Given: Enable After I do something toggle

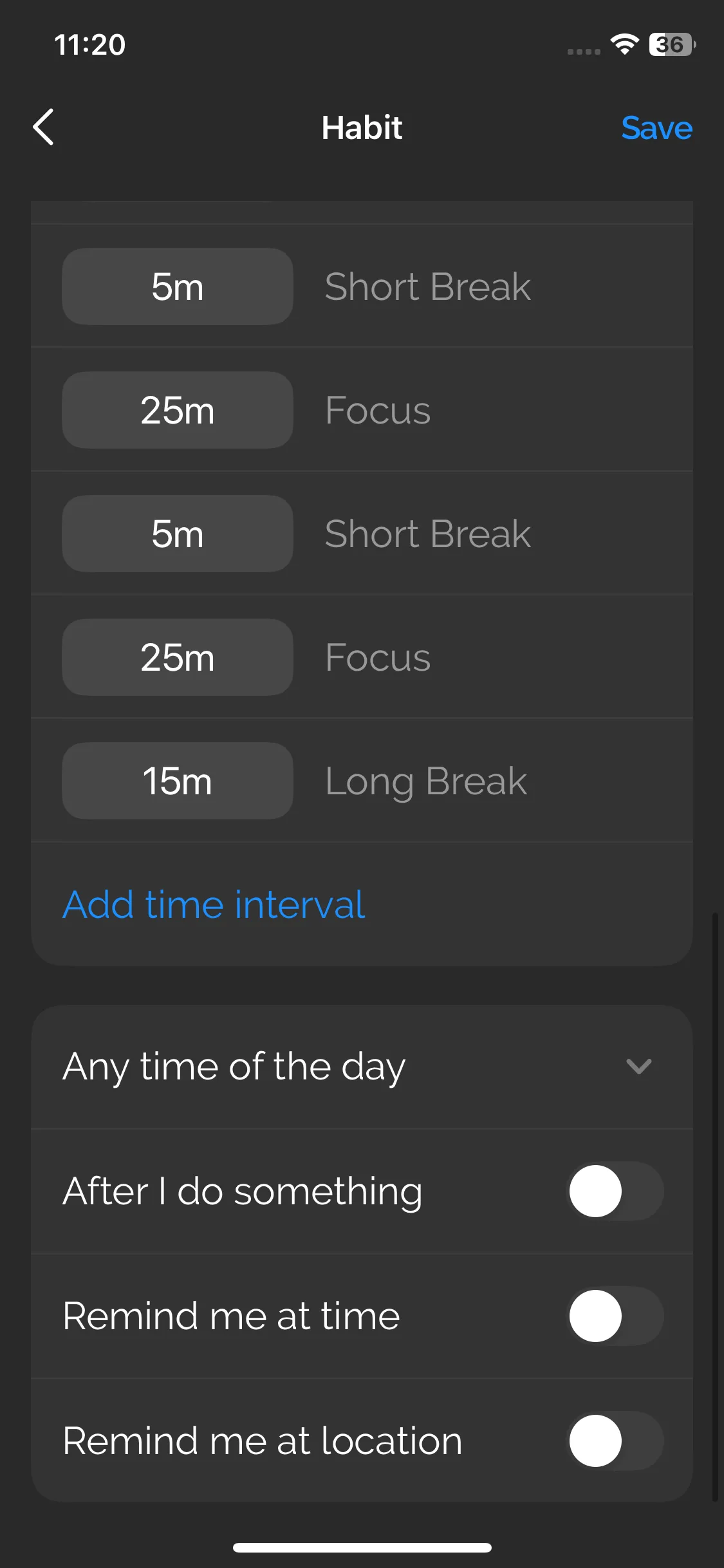Looking at the screenshot, I should [615, 1191].
